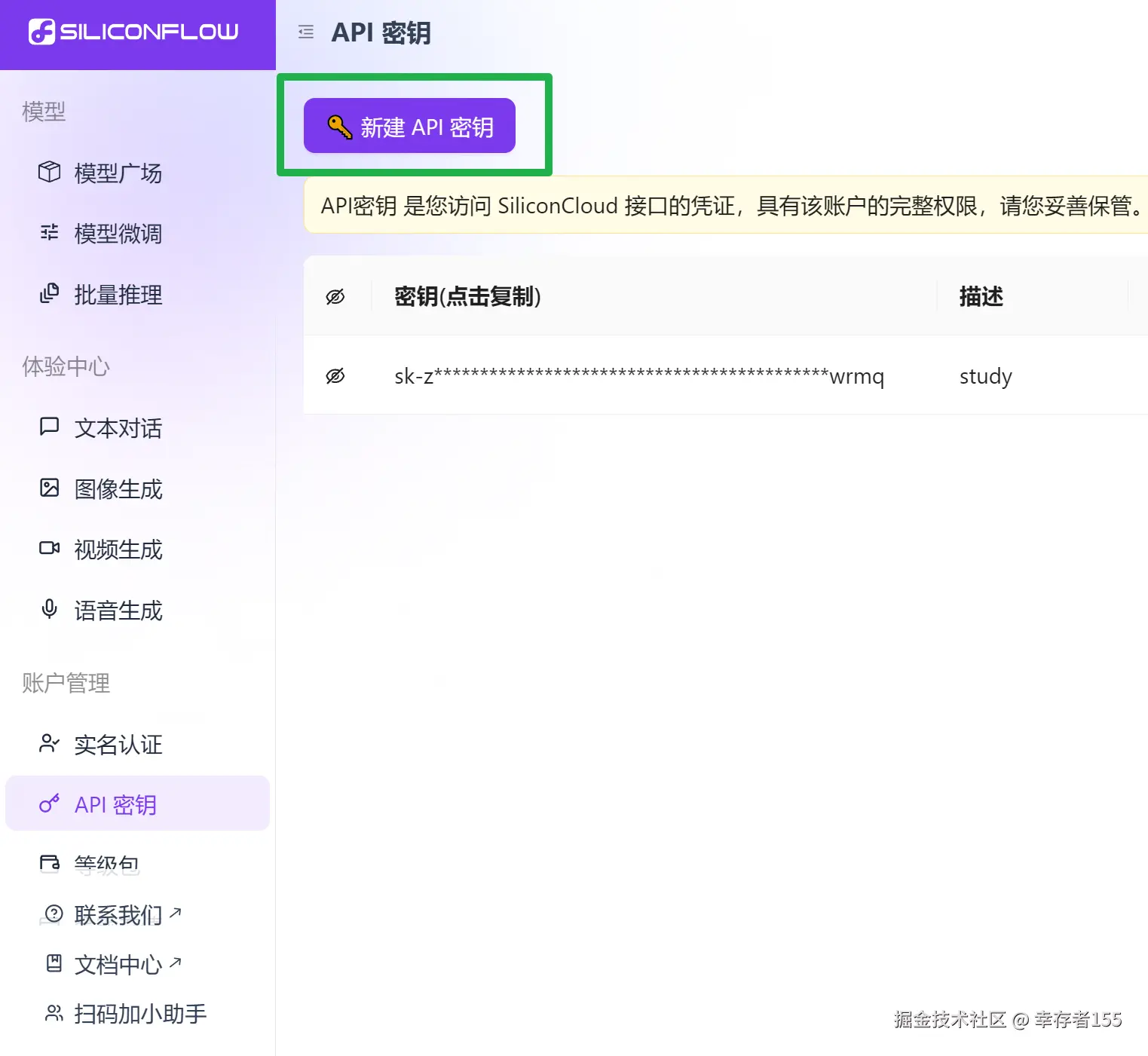Click the key icon beside API 密钥 sidebar item
Screen dimensions: 1148x1056
[x=50, y=803]
